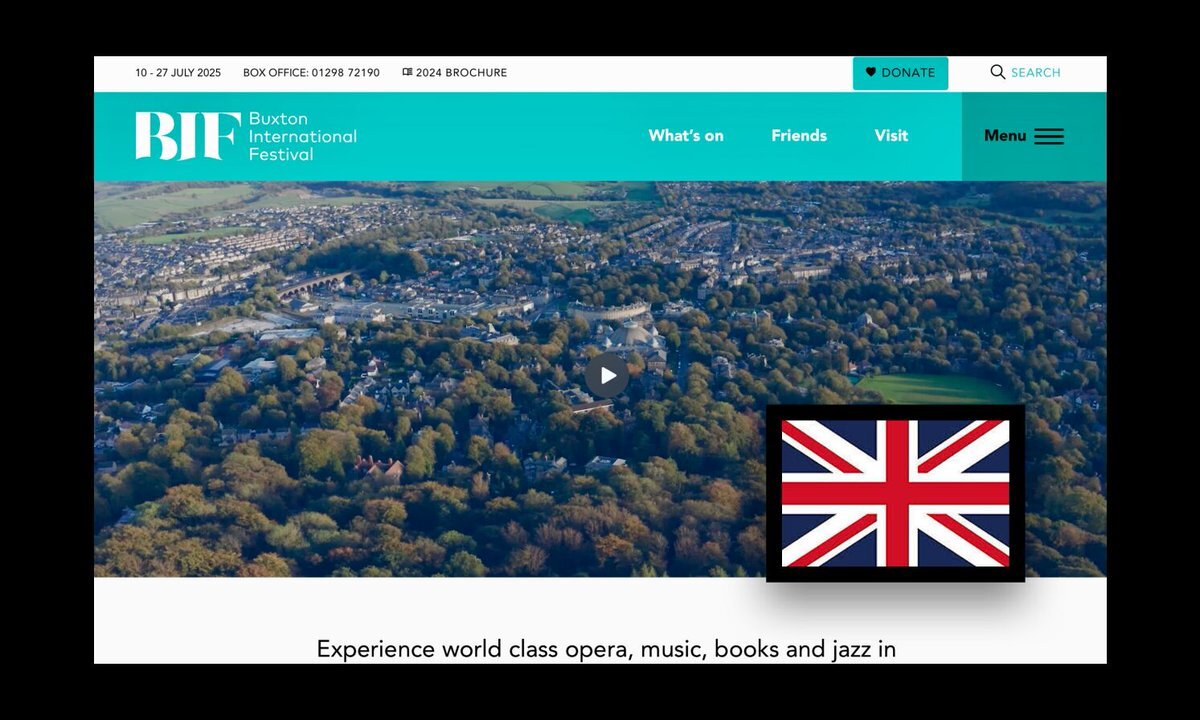Go to the Friends section

tap(799, 136)
